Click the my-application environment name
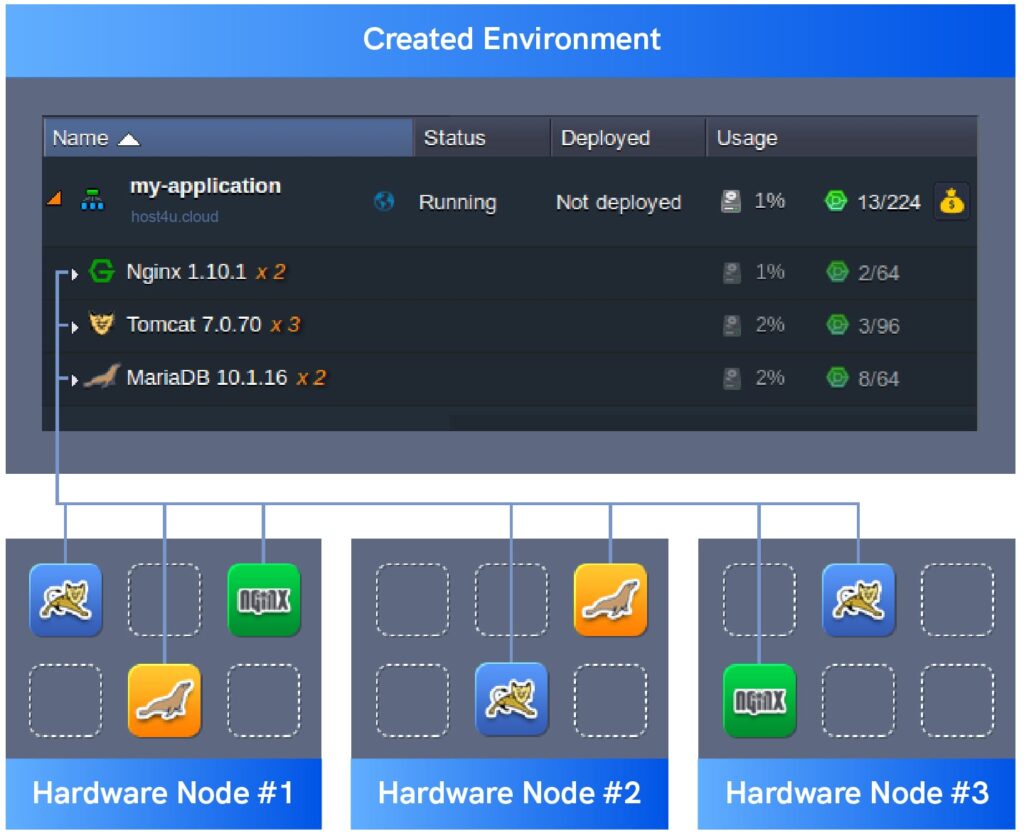This screenshot has height=836, width=1024. pyautogui.click(x=205, y=186)
